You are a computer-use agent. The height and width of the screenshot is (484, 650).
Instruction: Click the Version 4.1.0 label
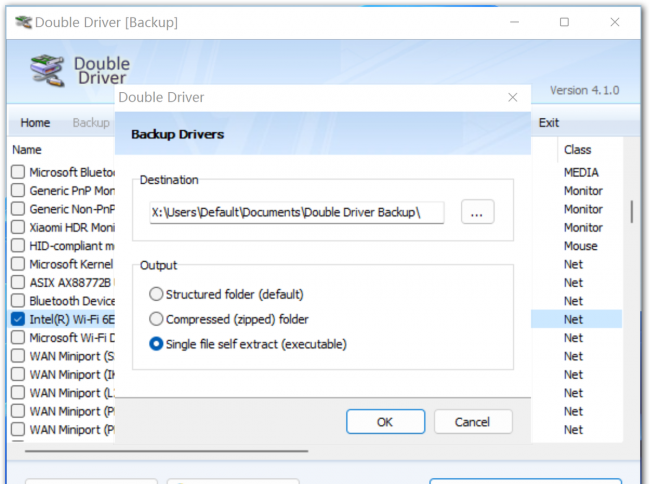(x=585, y=90)
